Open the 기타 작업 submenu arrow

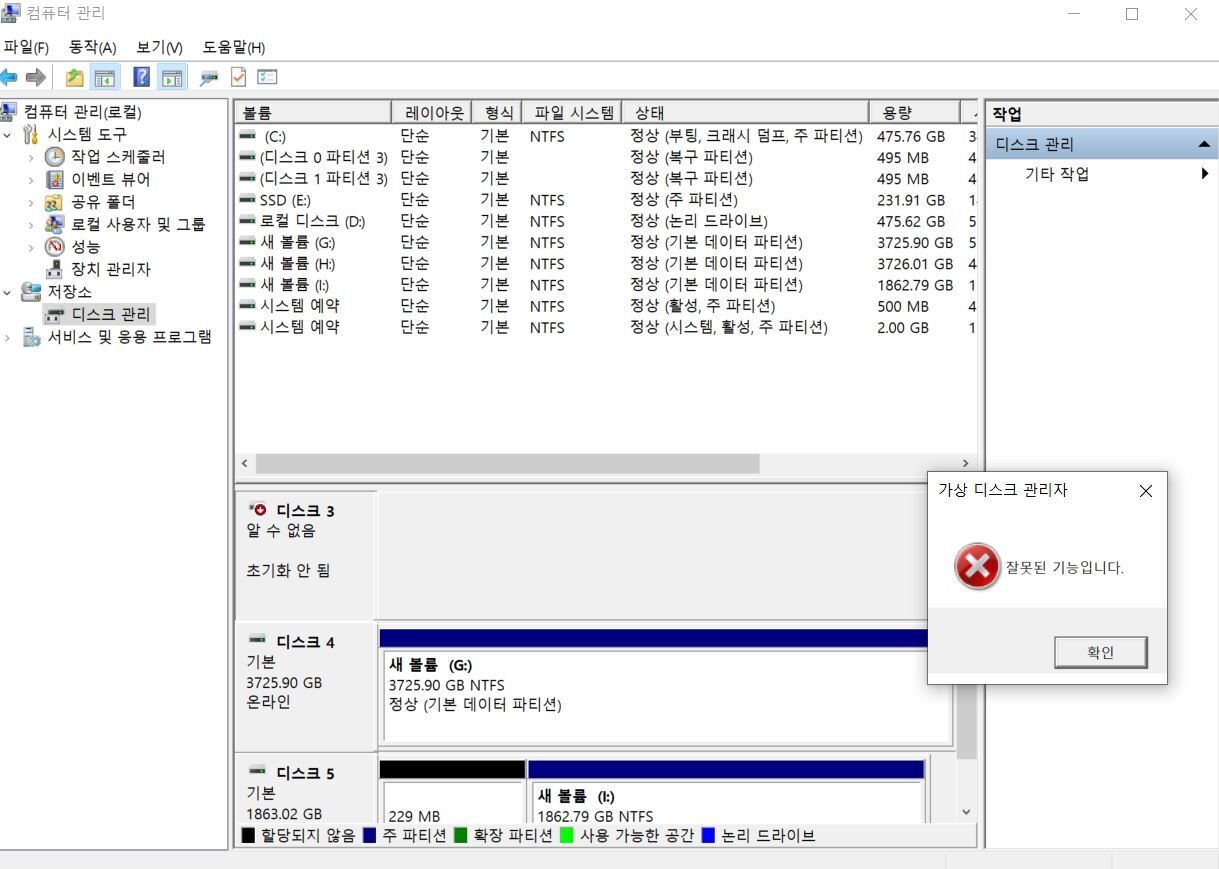[x=1205, y=174]
